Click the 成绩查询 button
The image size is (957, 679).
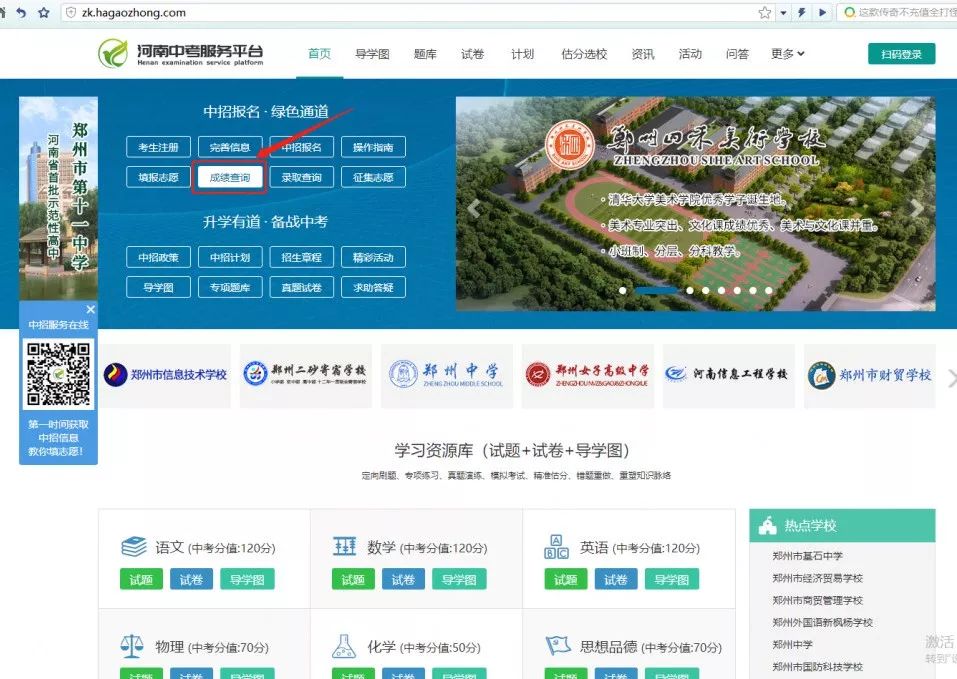coord(232,178)
